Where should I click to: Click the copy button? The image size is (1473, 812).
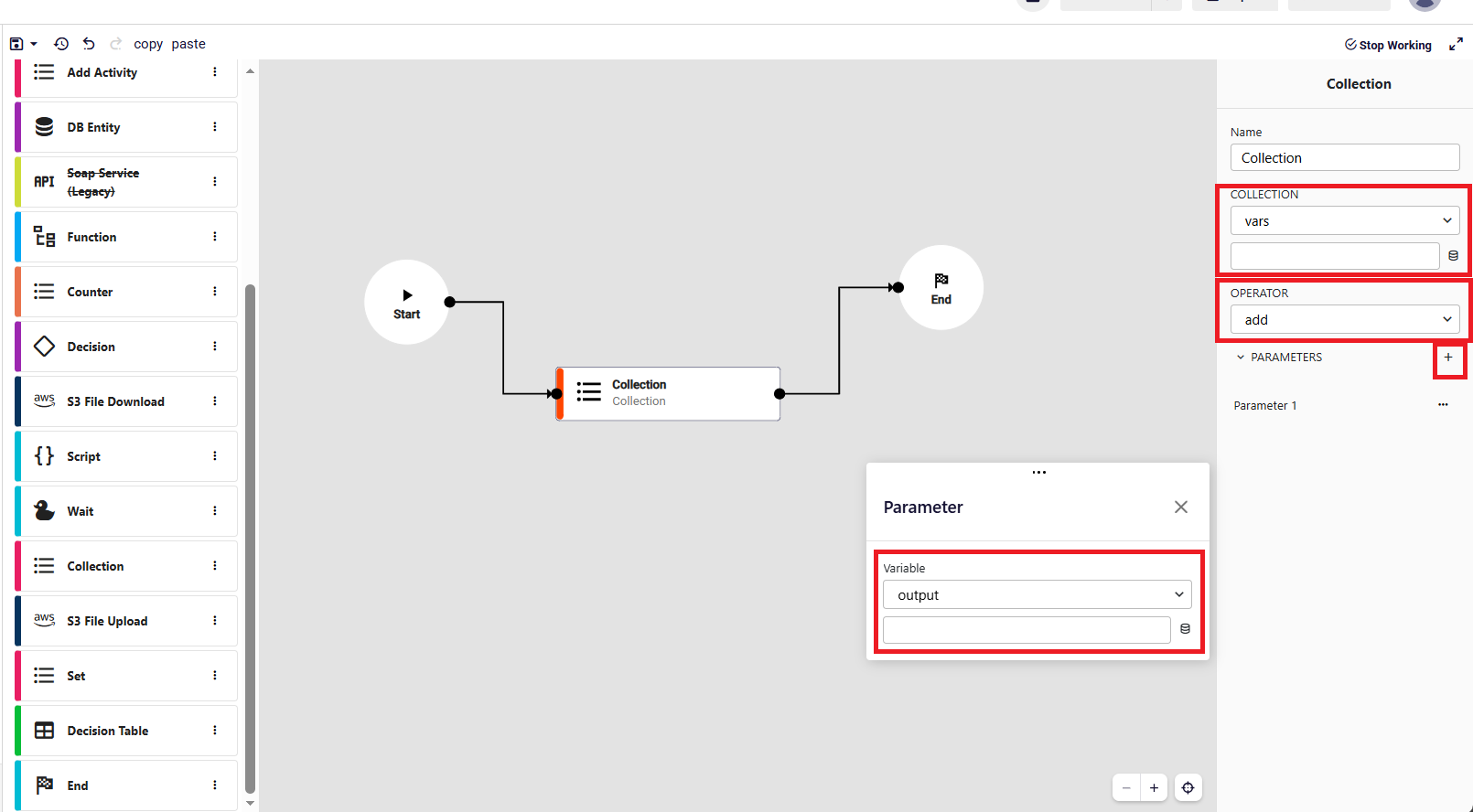(148, 44)
